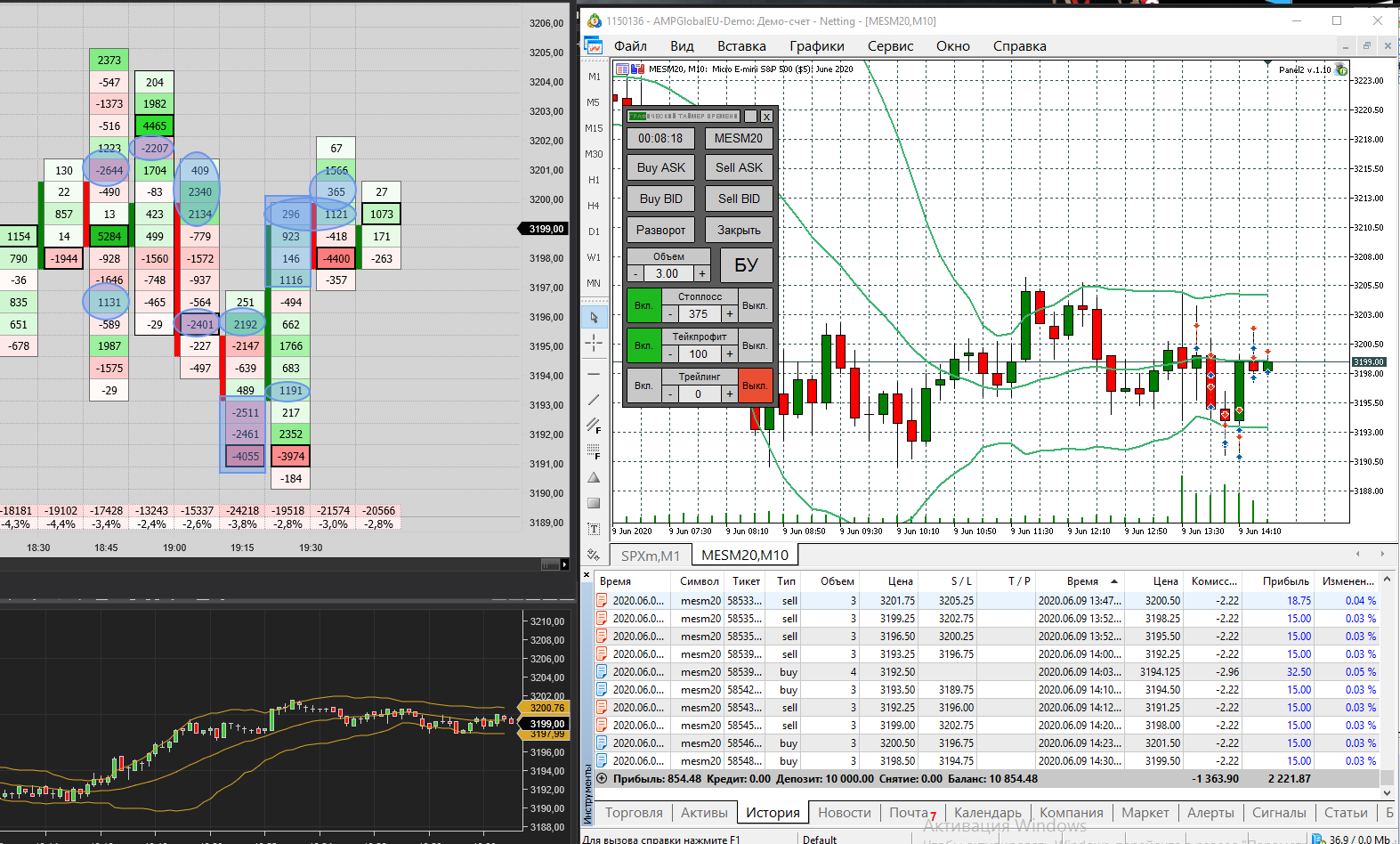The height and width of the screenshot is (844, 1400).
Task: Select the Fibonacci retracement tool
Action: tap(594, 451)
